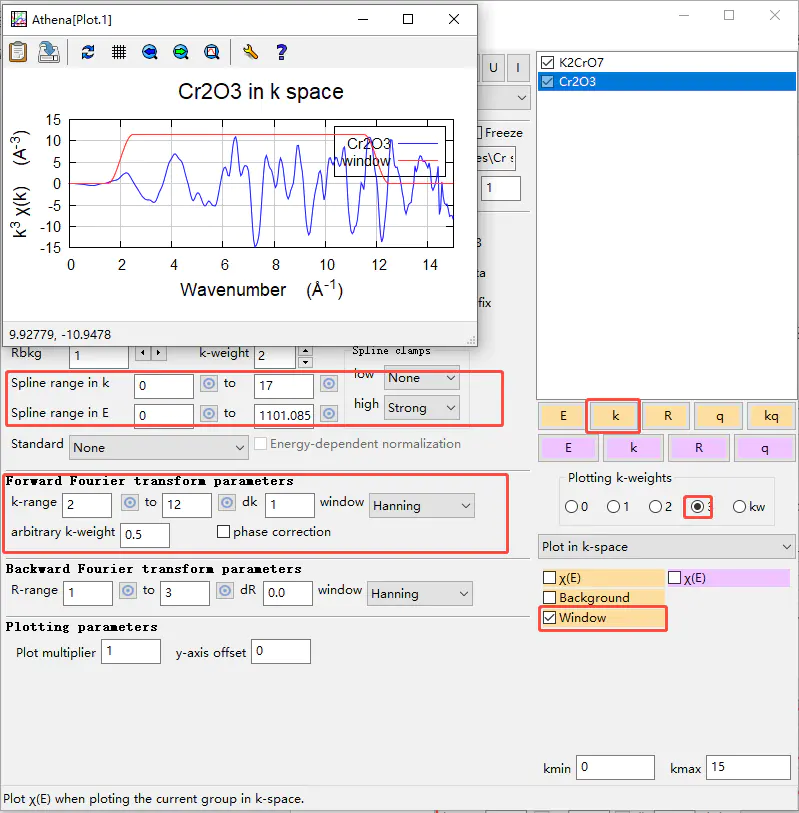Plot current group in k (orange)

pos(615,415)
